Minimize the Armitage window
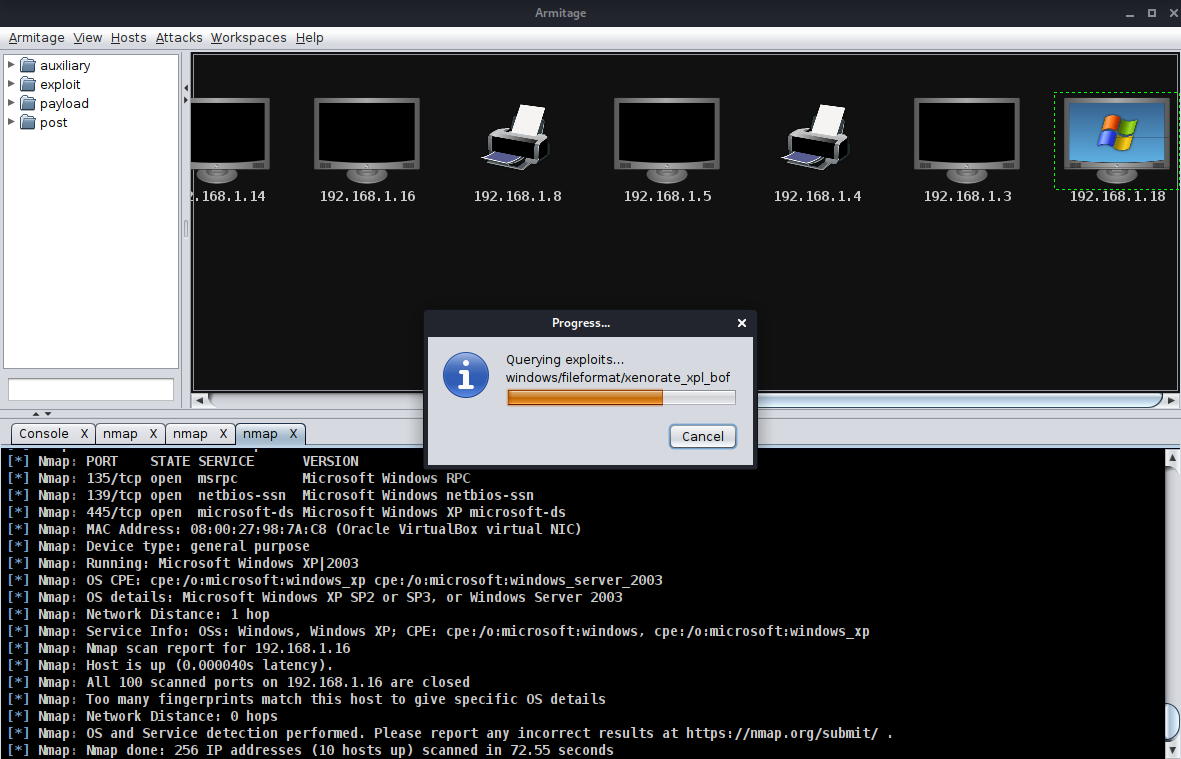The width and height of the screenshot is (1181, 759). 1130,13
